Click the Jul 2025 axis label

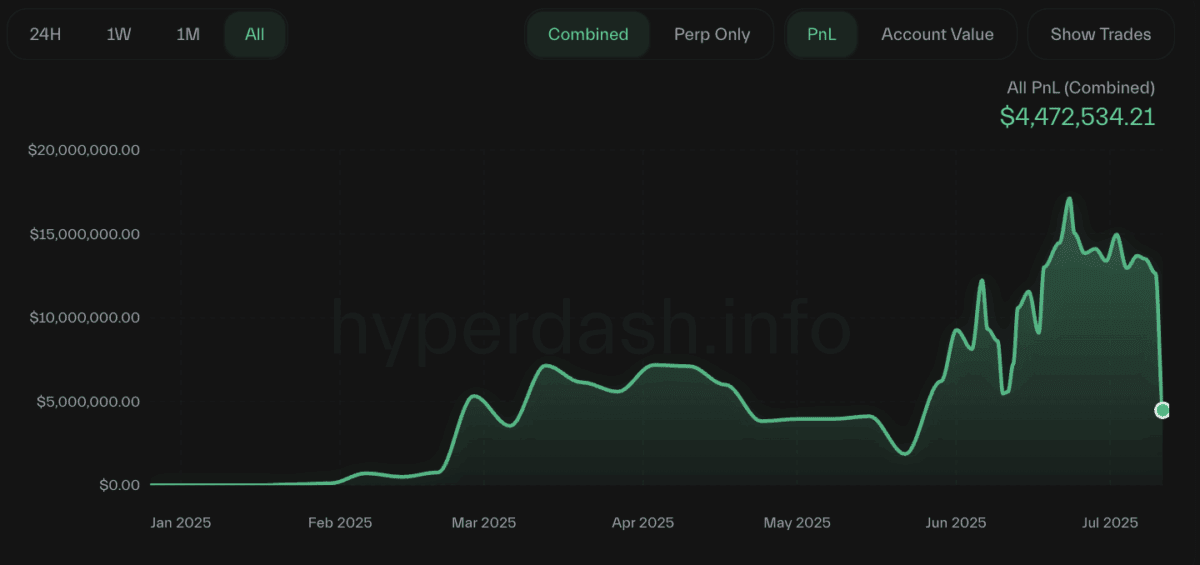(1111, 522)
